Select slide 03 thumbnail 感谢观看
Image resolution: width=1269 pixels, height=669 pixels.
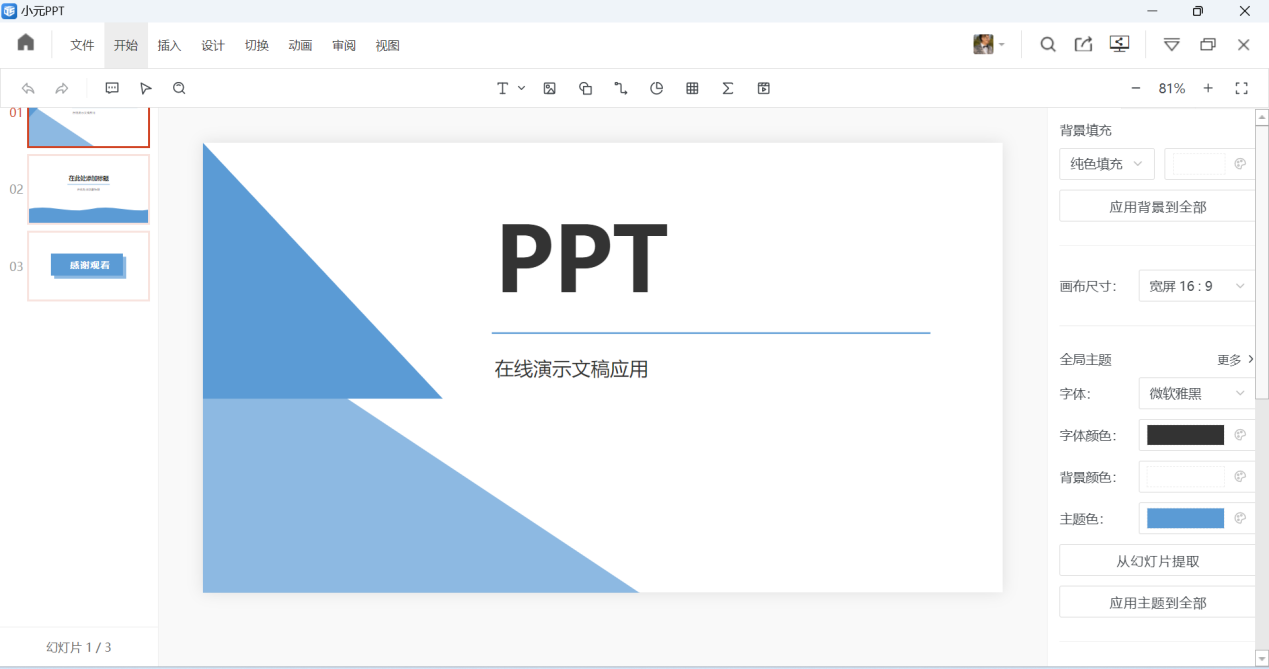point(88,266)
